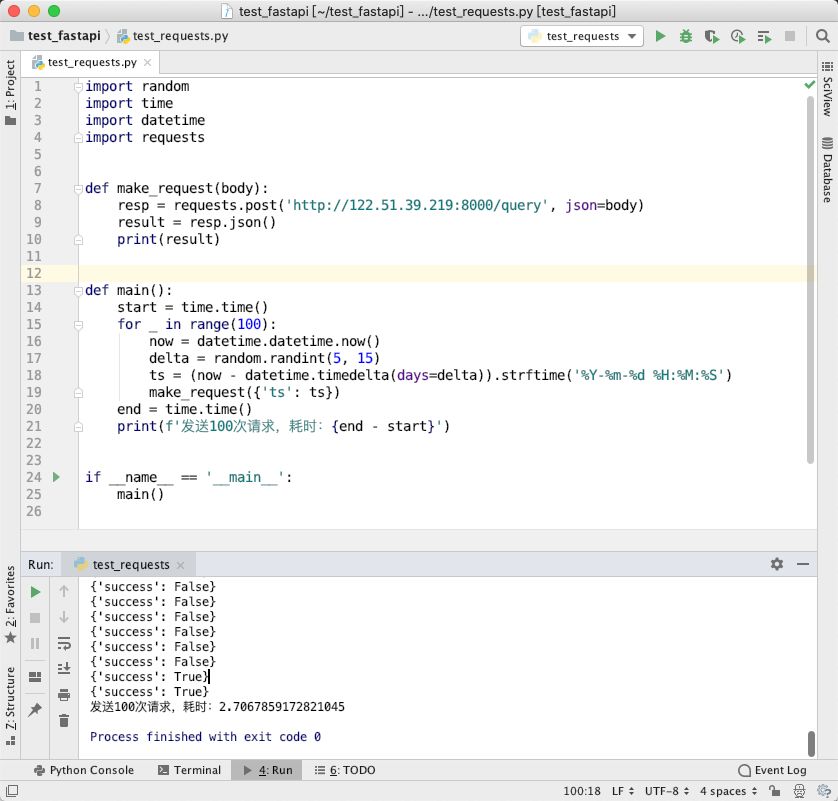Collapse the main function fold on line 13
This screenshot has width=838, height=801.
pyautogui.click(x=78, y=290)
